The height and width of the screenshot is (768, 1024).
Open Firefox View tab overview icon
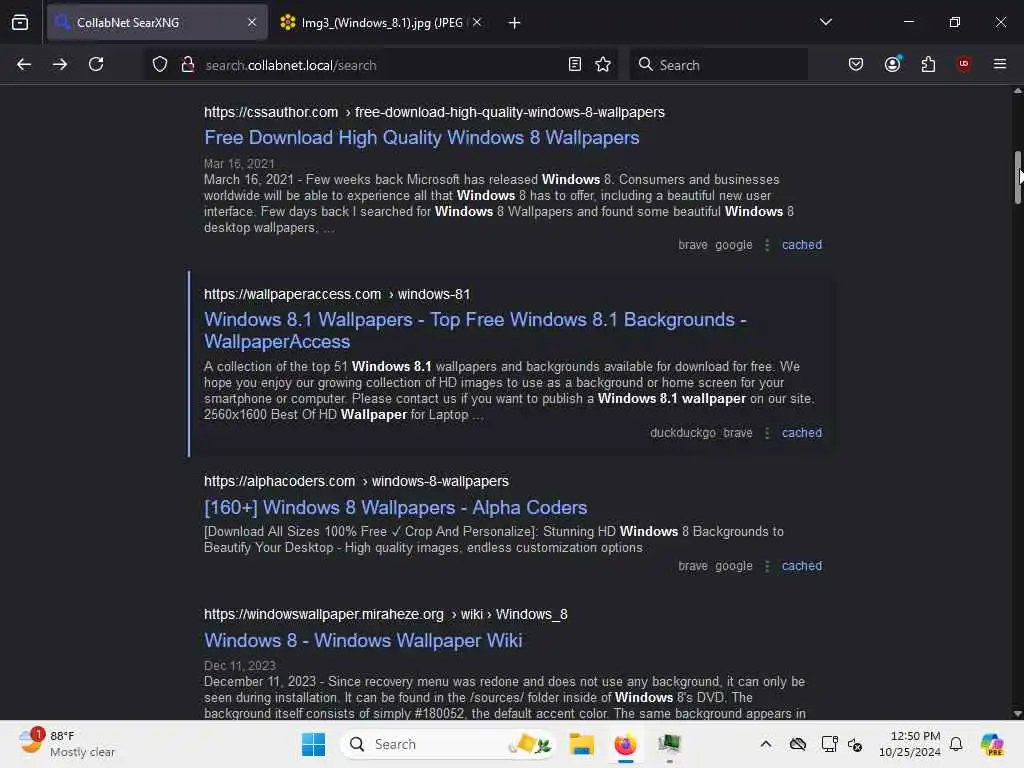point(20,22)
